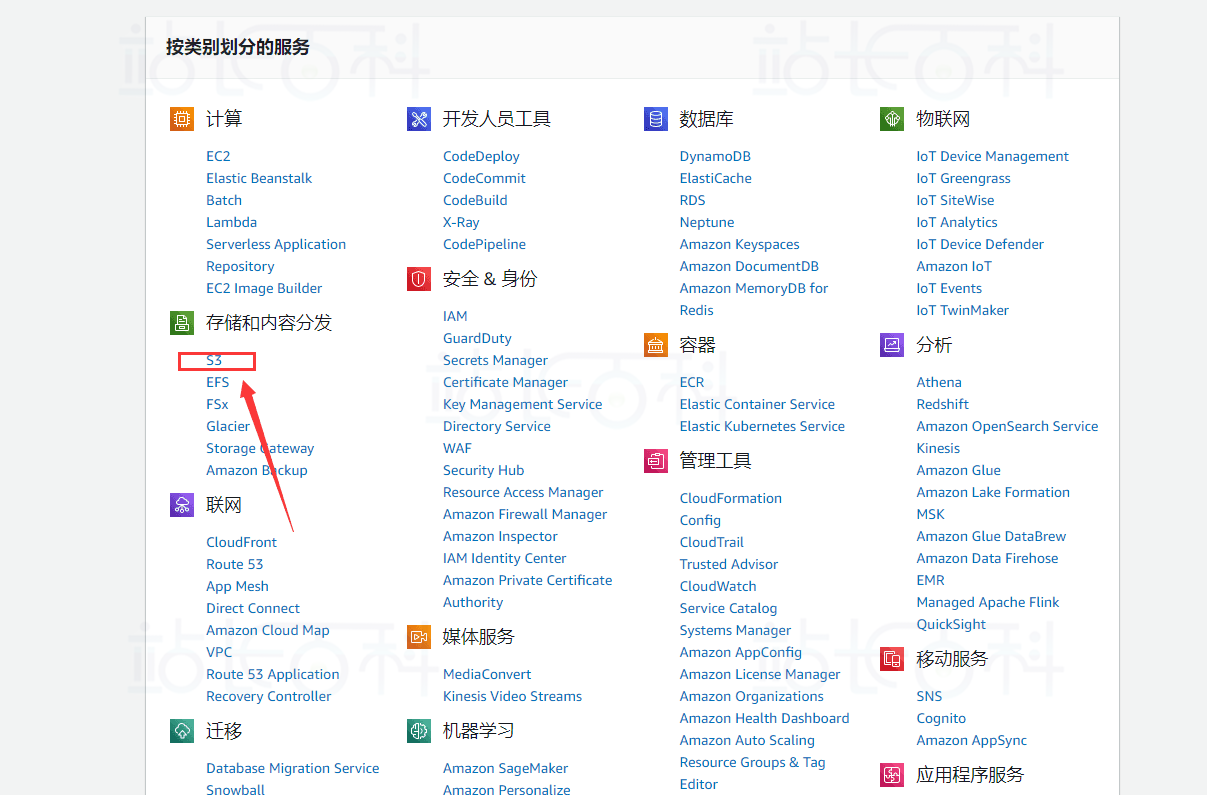Click the 迁移 migration category icon

click(181, 731)
